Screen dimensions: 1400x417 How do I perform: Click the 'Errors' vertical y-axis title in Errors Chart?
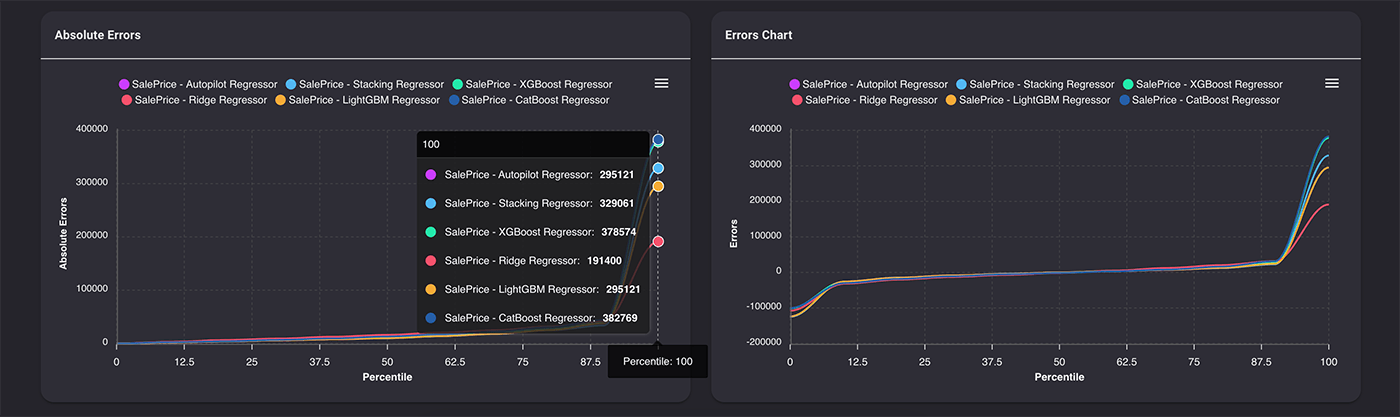click(733, 236)
